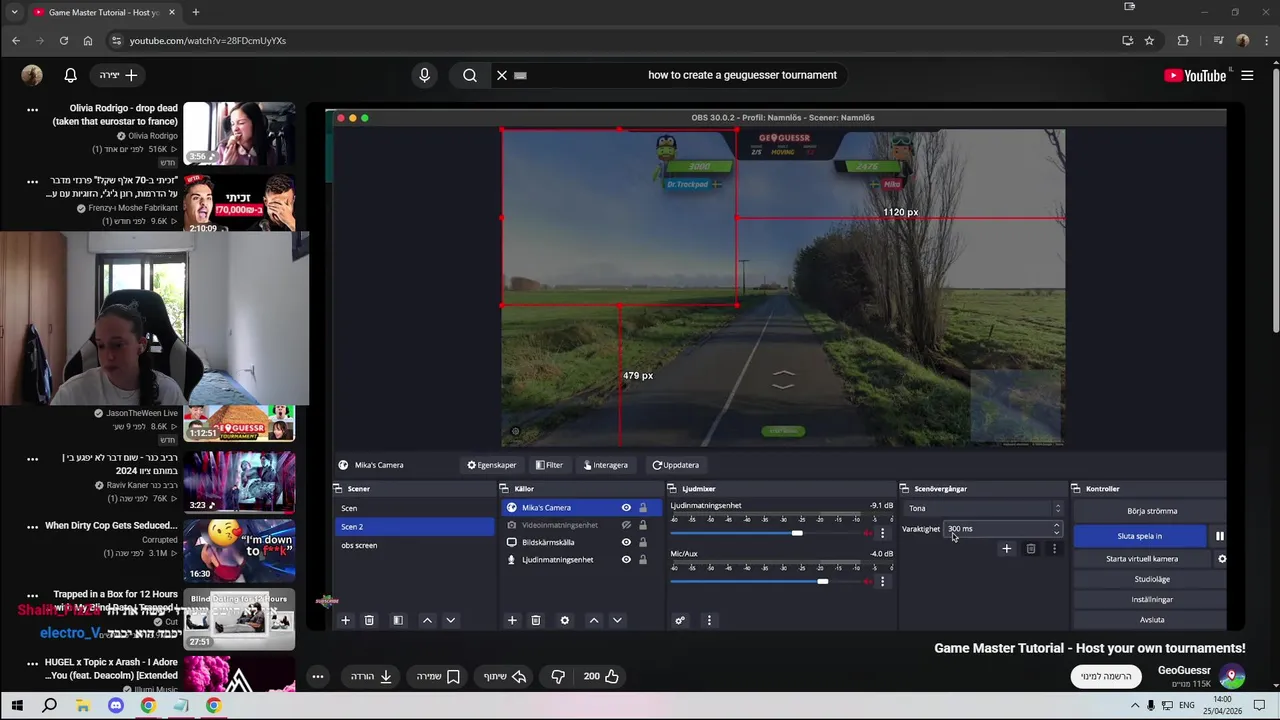
Task: Click the Sluta spela in button
Action: click(1139, 536)
